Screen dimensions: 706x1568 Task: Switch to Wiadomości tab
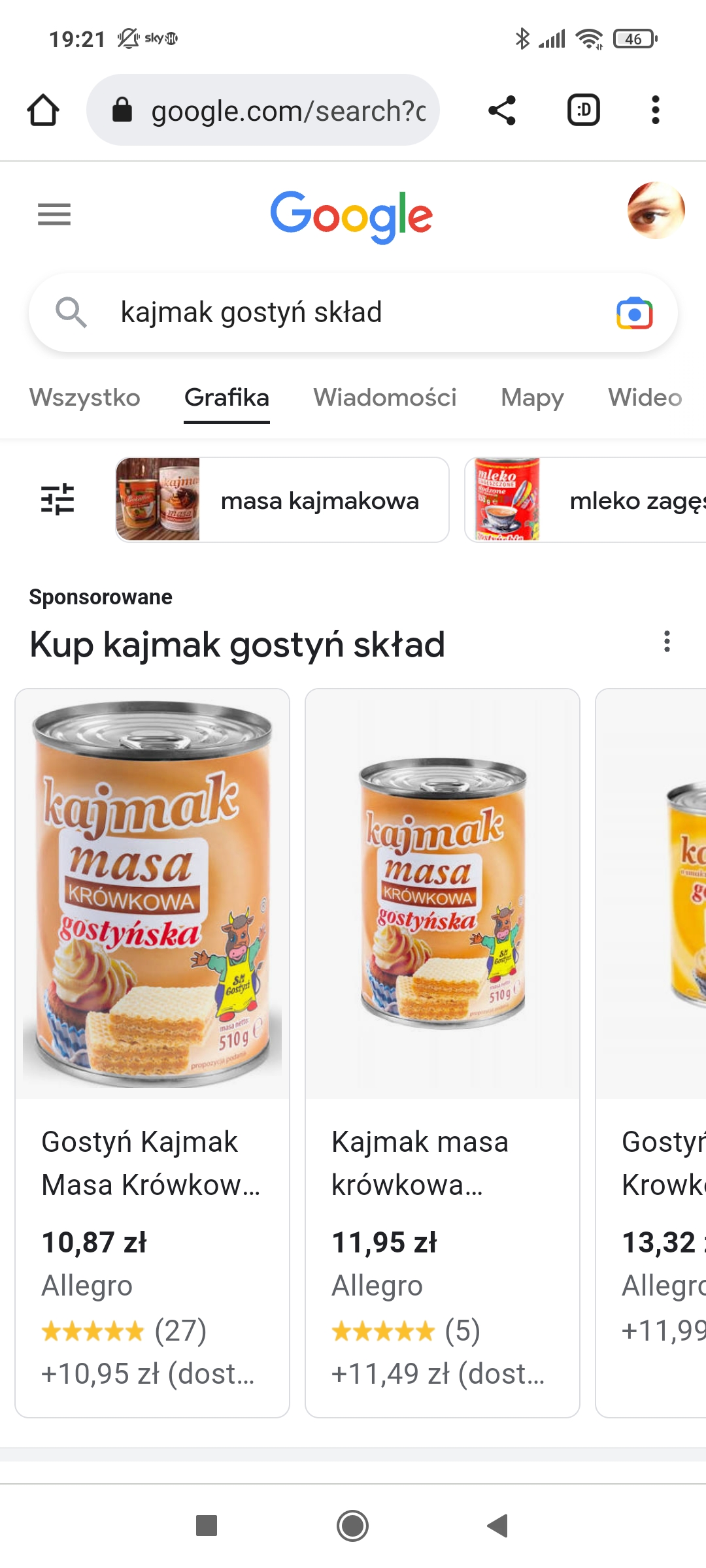tap(385, 397)
